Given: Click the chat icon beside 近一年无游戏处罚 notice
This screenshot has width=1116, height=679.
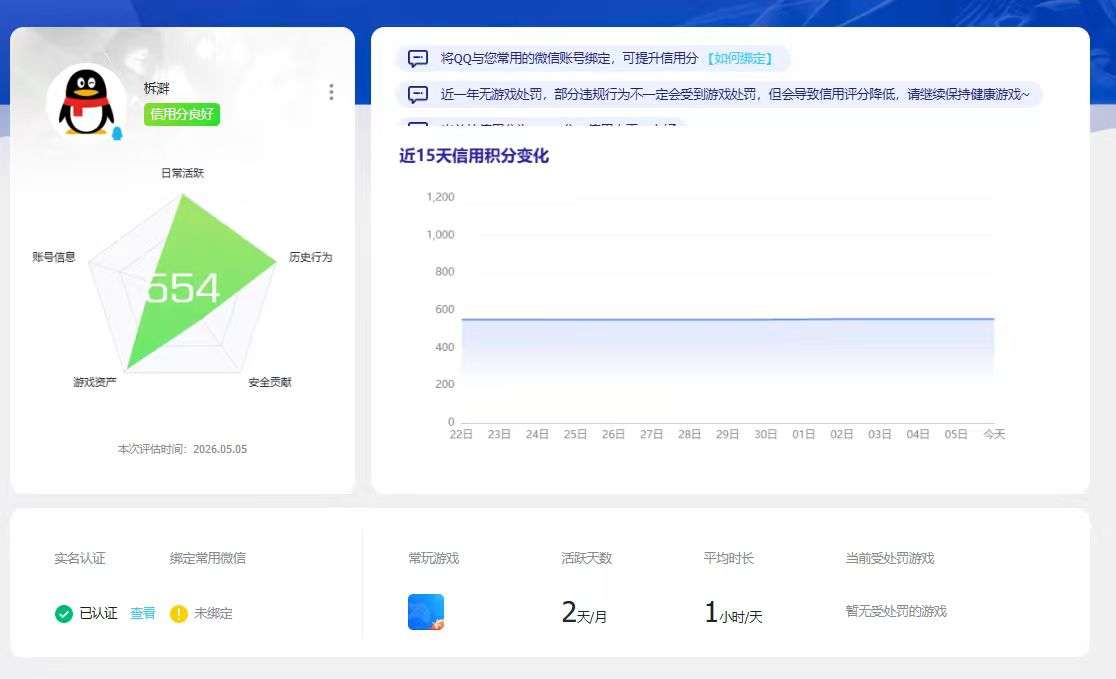Looking at the screenshot, I should 418,94.
